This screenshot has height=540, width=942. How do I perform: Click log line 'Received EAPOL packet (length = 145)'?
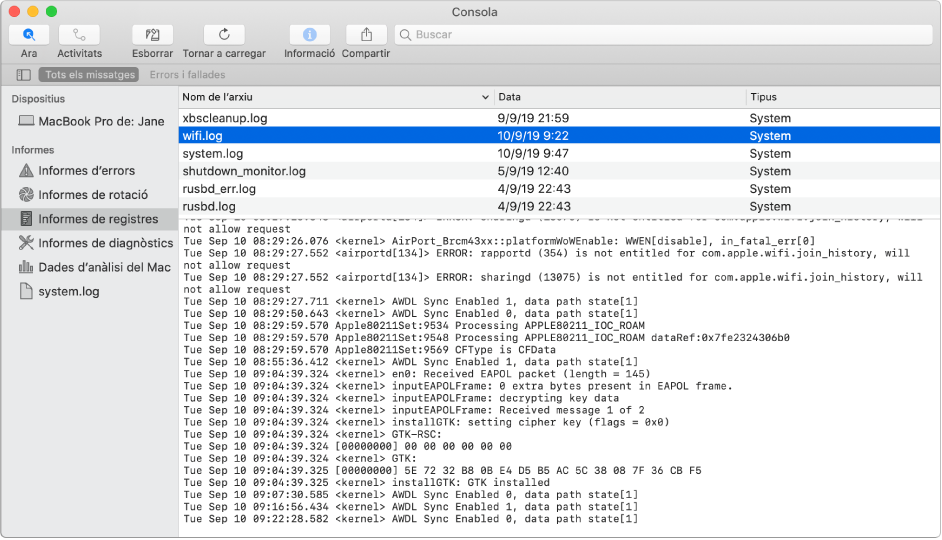[417, 374]
